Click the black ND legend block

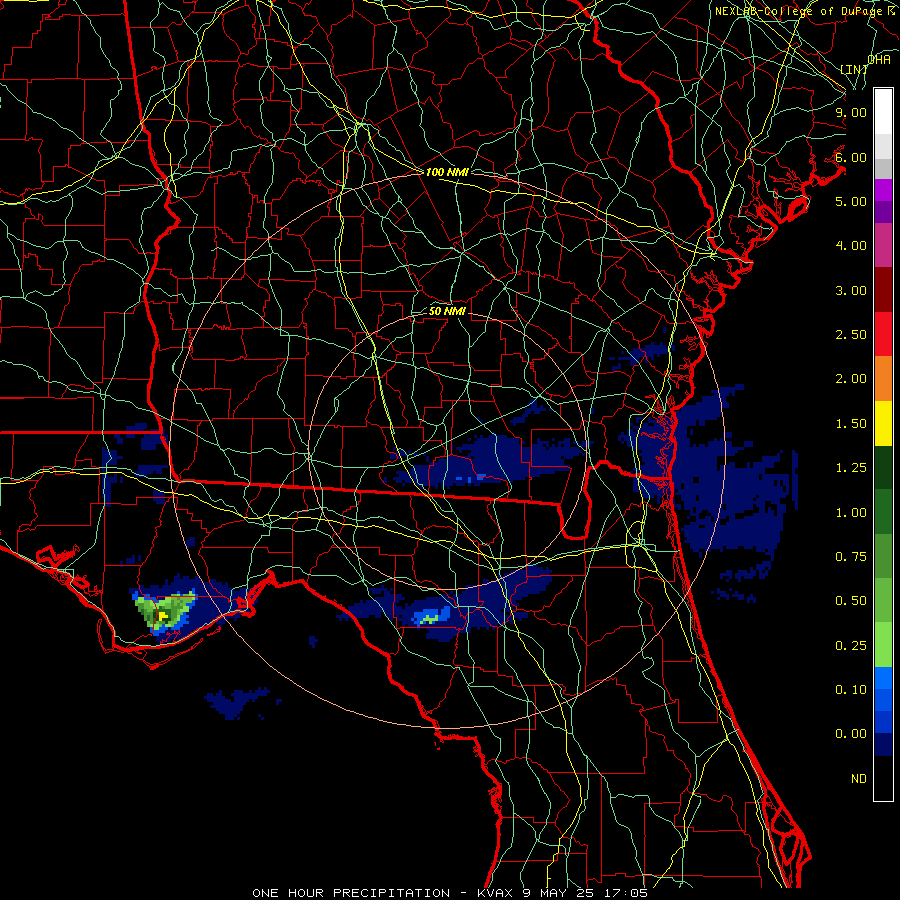pyautogui.click(x=883, y=778)
